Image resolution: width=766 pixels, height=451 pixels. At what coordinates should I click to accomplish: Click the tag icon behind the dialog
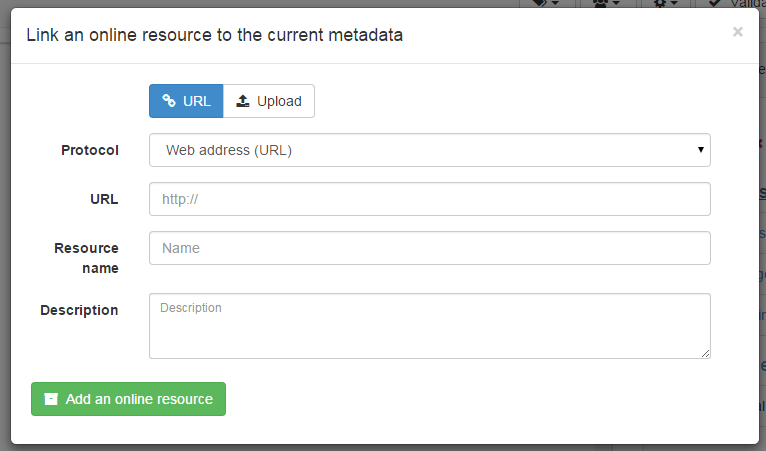coord(539,2)
